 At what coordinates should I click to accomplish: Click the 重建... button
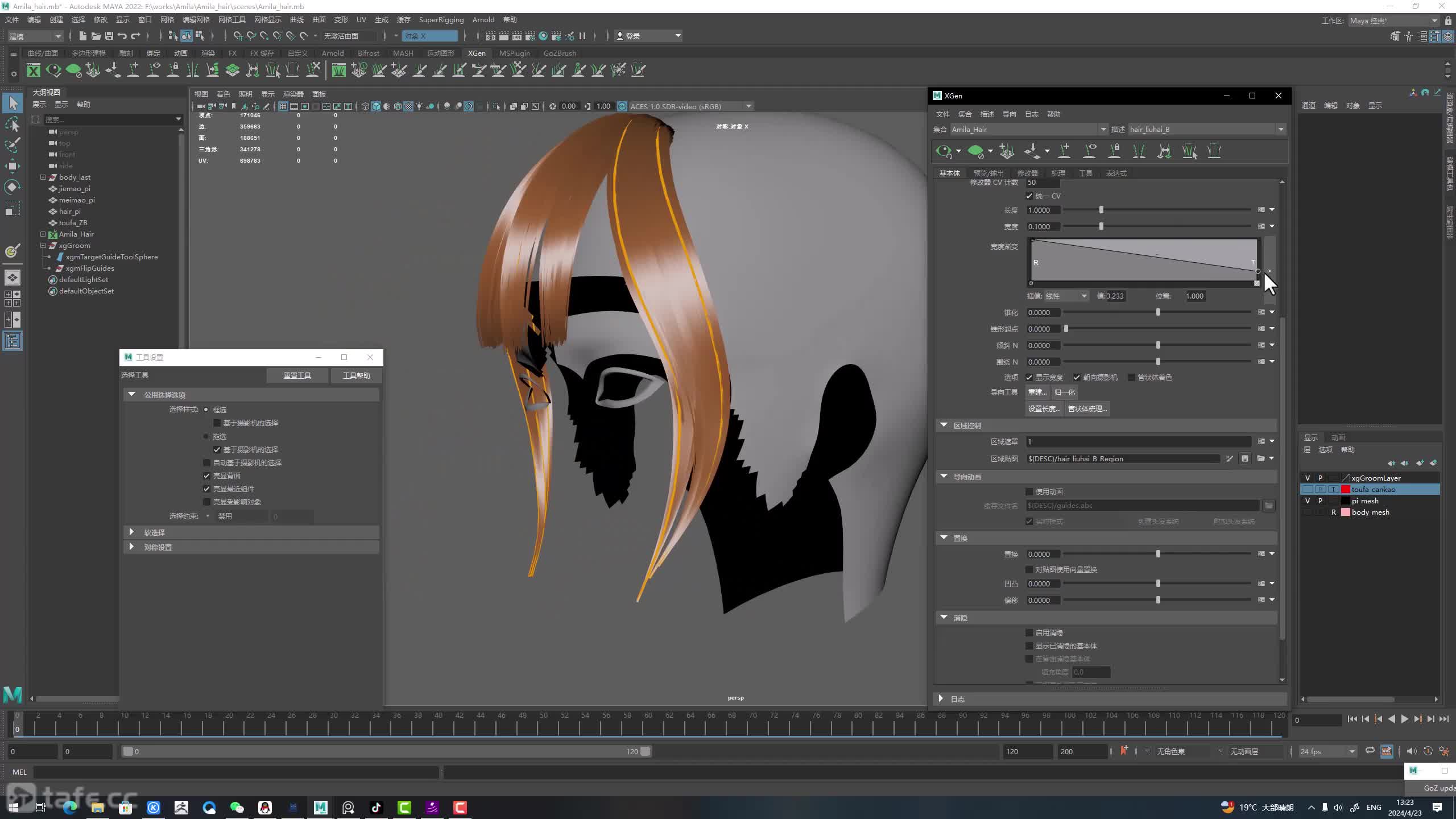click(x=1037, y=392)
